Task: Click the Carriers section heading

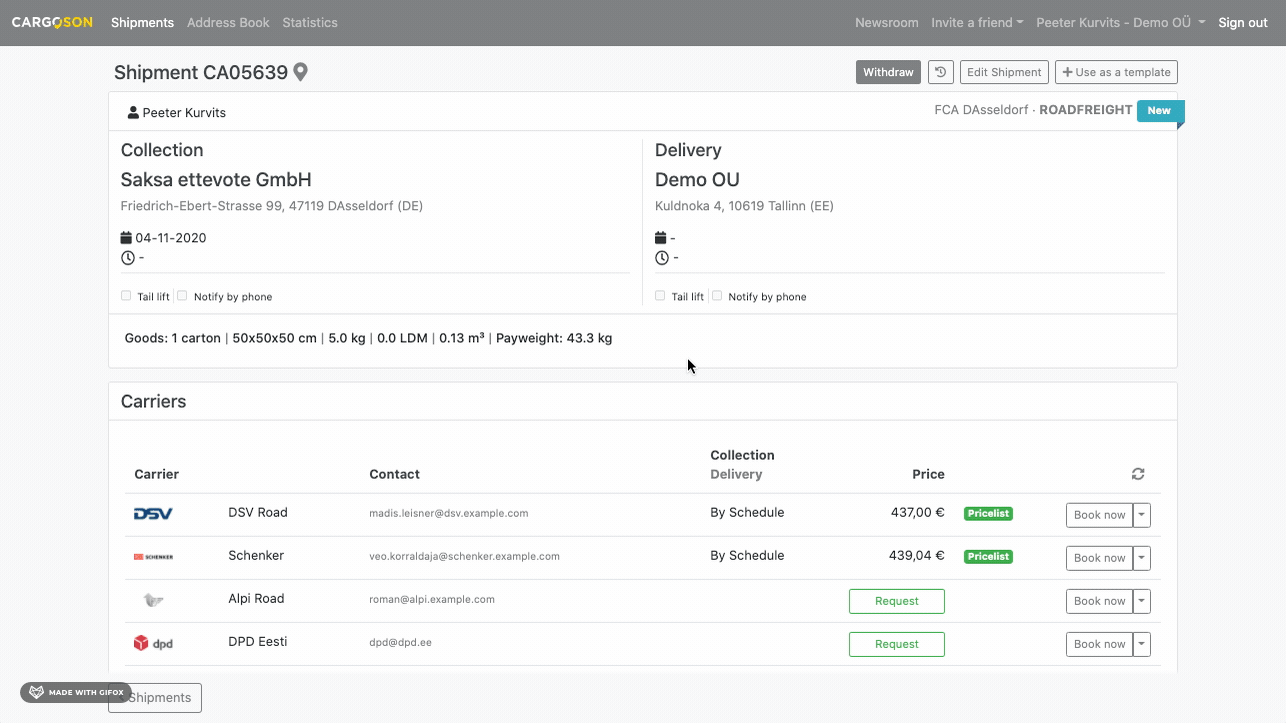Action: point(154,401)
